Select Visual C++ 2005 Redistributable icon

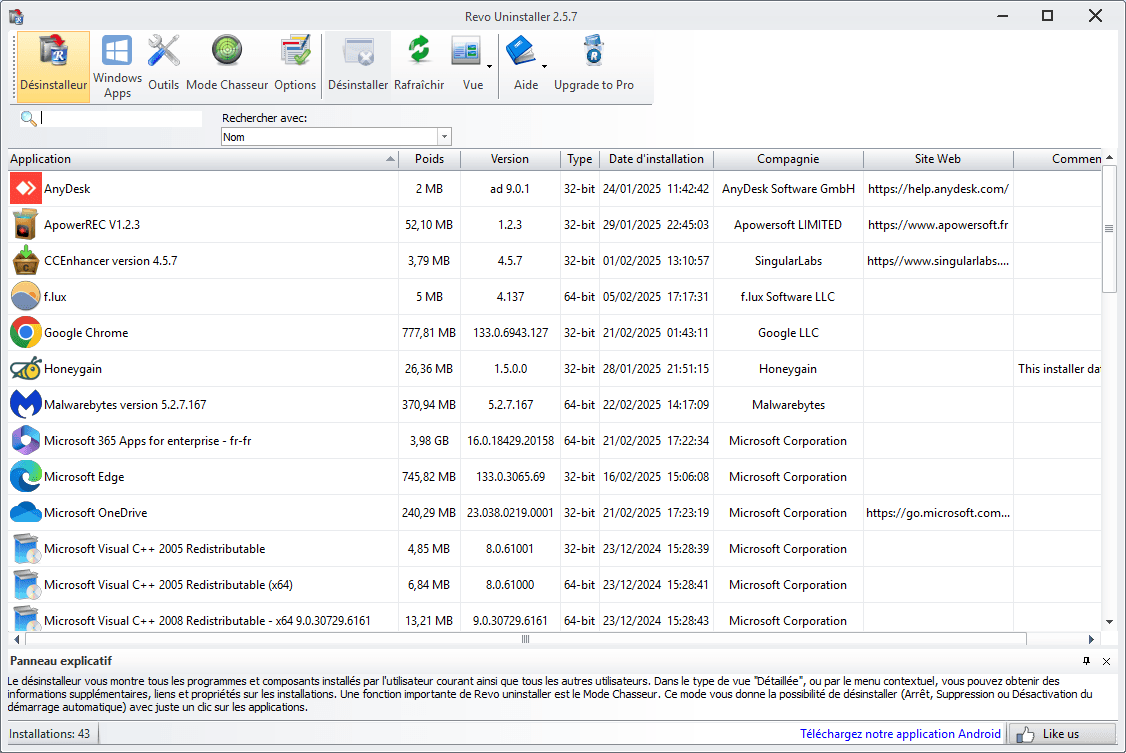tap(26, 548)
